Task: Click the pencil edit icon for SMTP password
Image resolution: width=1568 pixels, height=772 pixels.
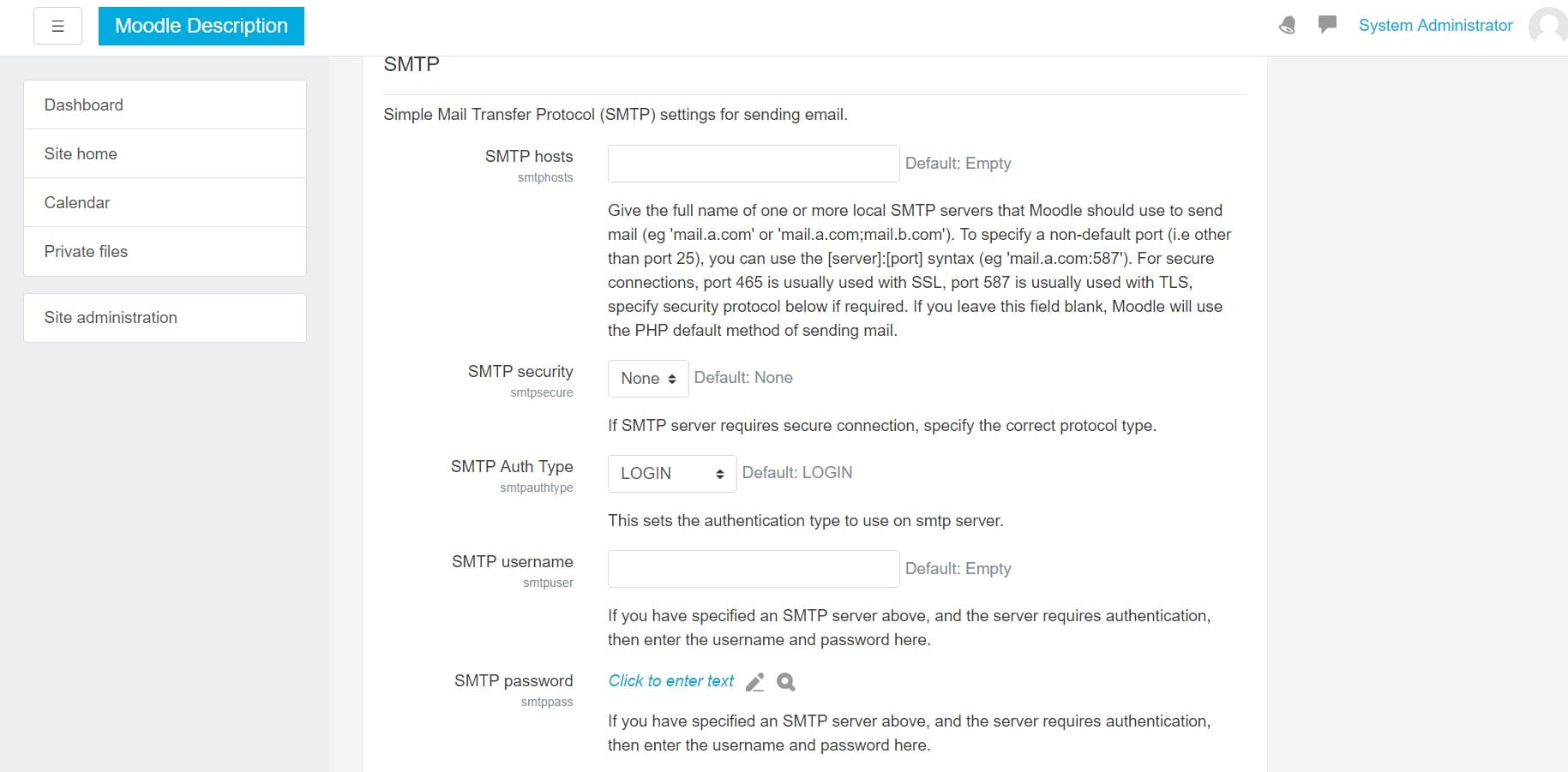Action: tap(754, 682)
